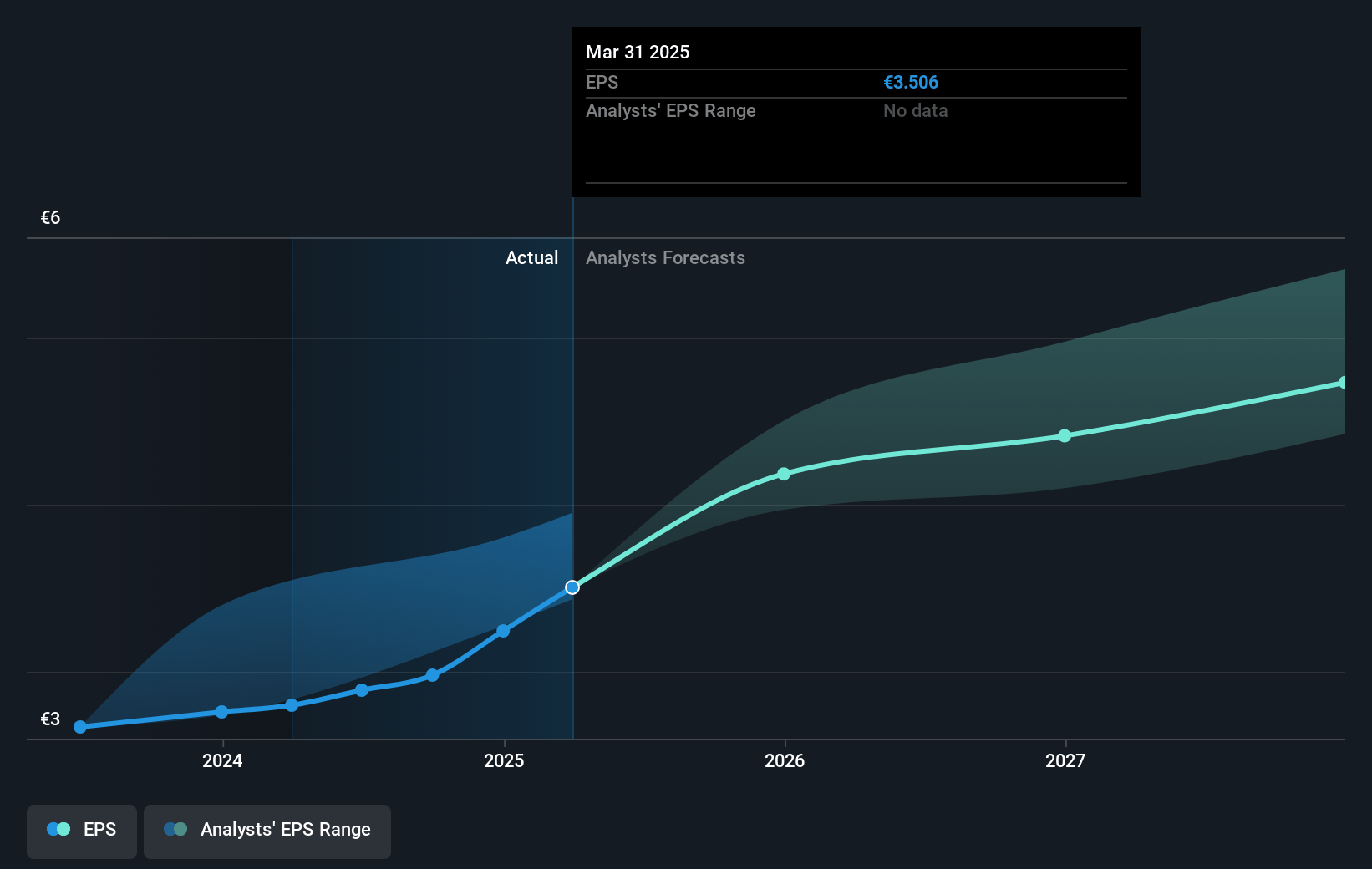
Task: Click the Mar 31 2025 tooltip date
Action: tap(638, 53)
